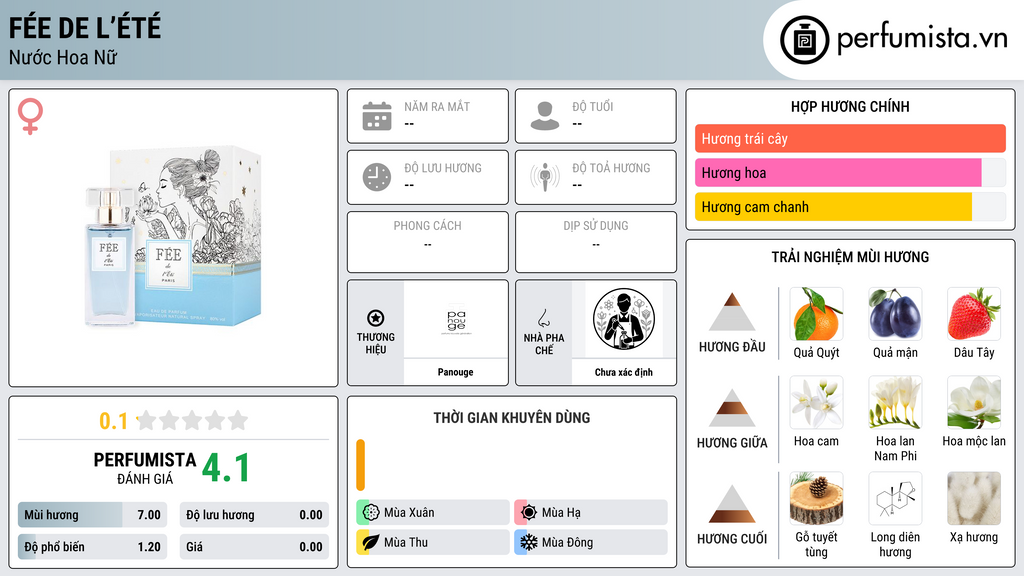Image resolution: width=1024 pixels, height=576 pixels.
Task: Click the Panouge brand logo image
Action: point(456,319)
